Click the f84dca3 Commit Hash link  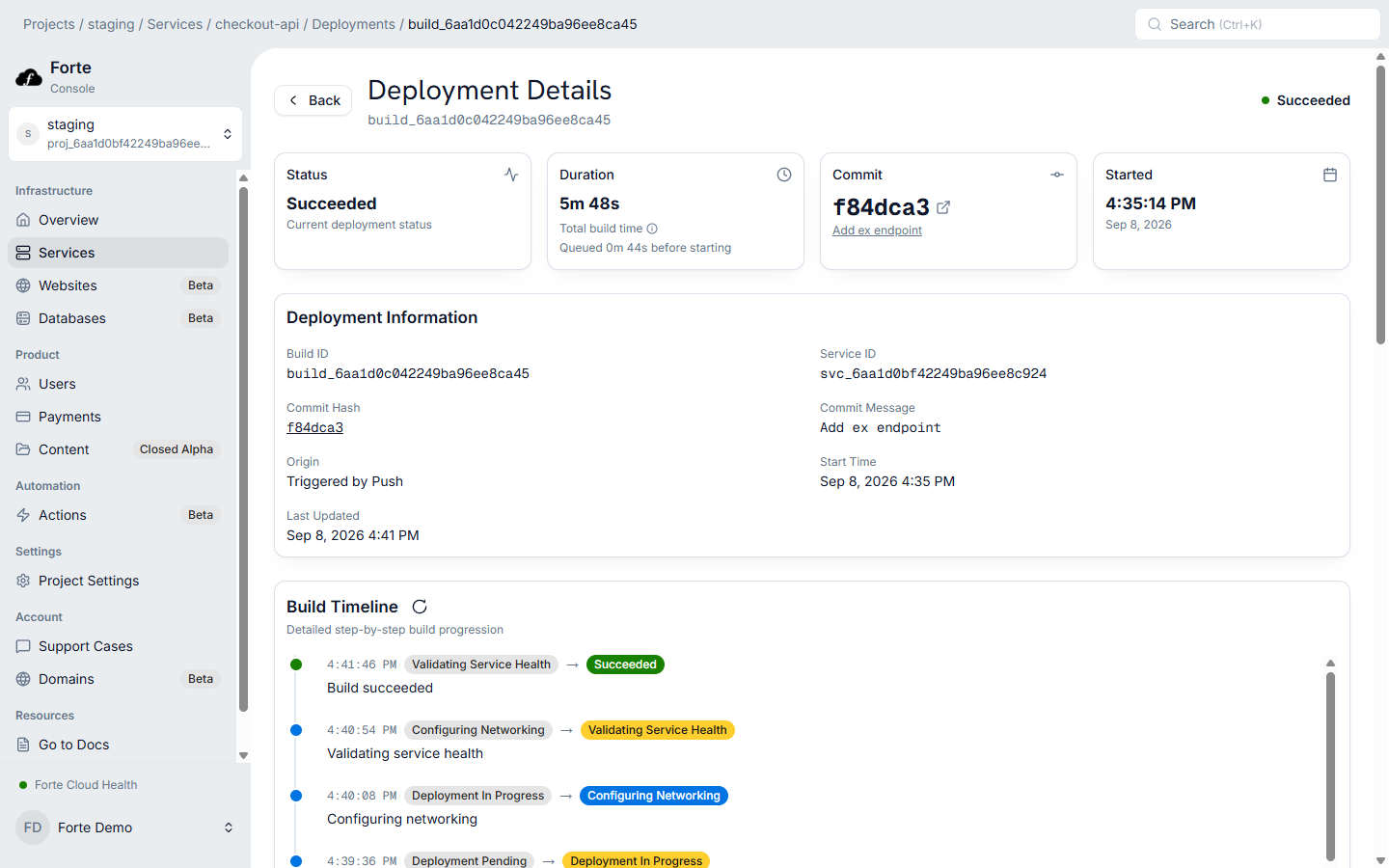tap(314, 427)
